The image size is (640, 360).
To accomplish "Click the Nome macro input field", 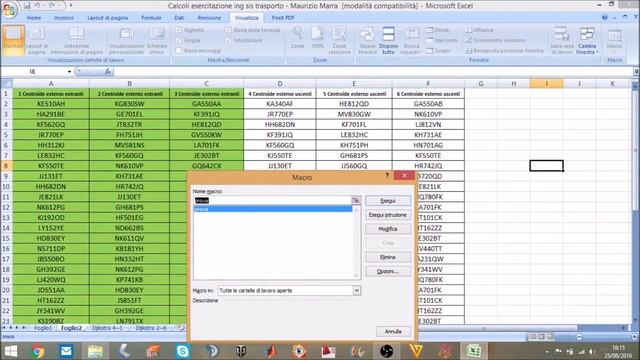I will pos(272,200).
